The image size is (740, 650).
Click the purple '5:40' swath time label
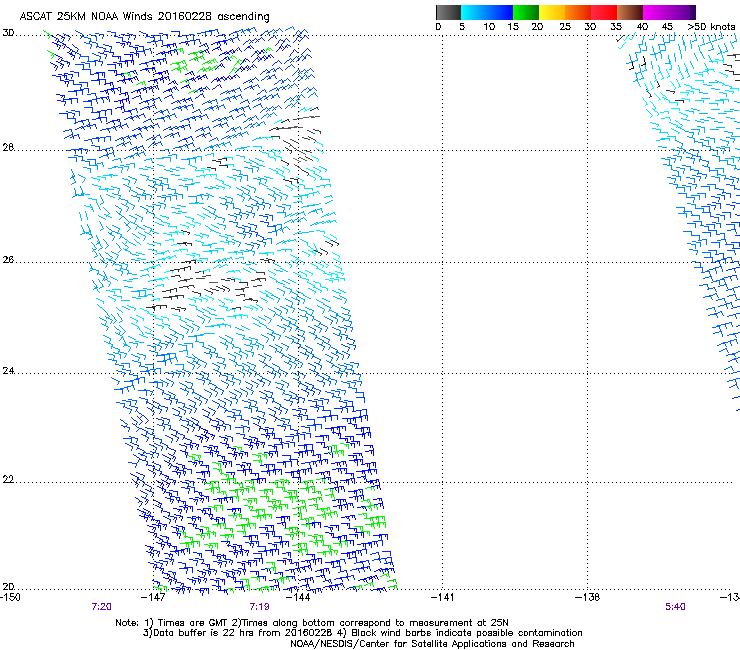pyautogui.click(x=675, y=607)
